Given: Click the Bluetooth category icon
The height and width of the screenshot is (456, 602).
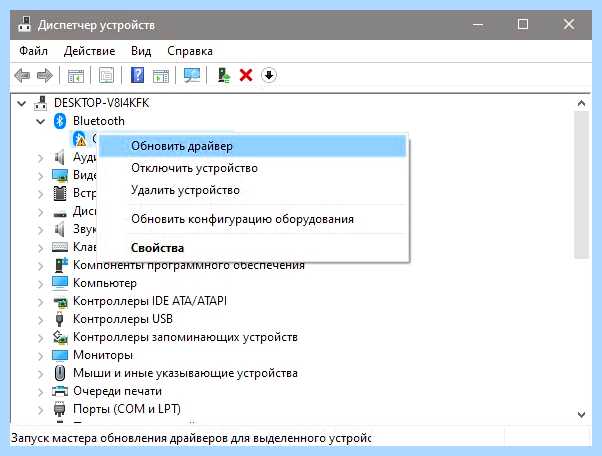Looking at the screenshot, I should coord(60,121).
